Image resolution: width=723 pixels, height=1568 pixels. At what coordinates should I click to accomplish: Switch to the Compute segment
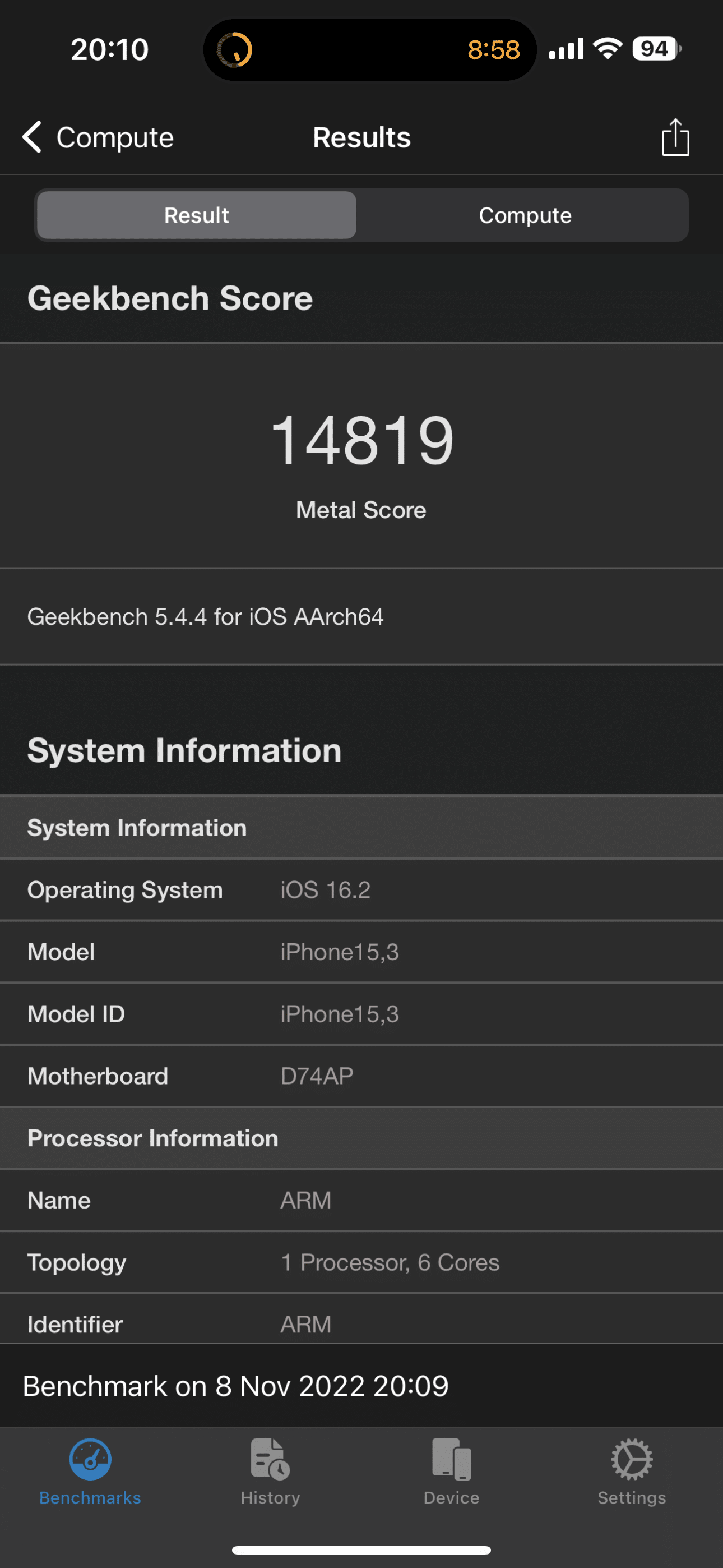[525, 215]
